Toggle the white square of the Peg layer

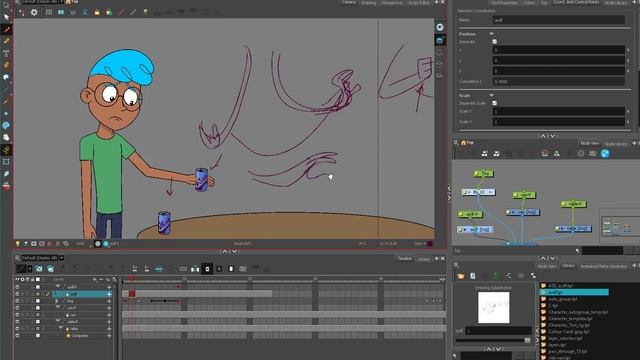(38, 301)
